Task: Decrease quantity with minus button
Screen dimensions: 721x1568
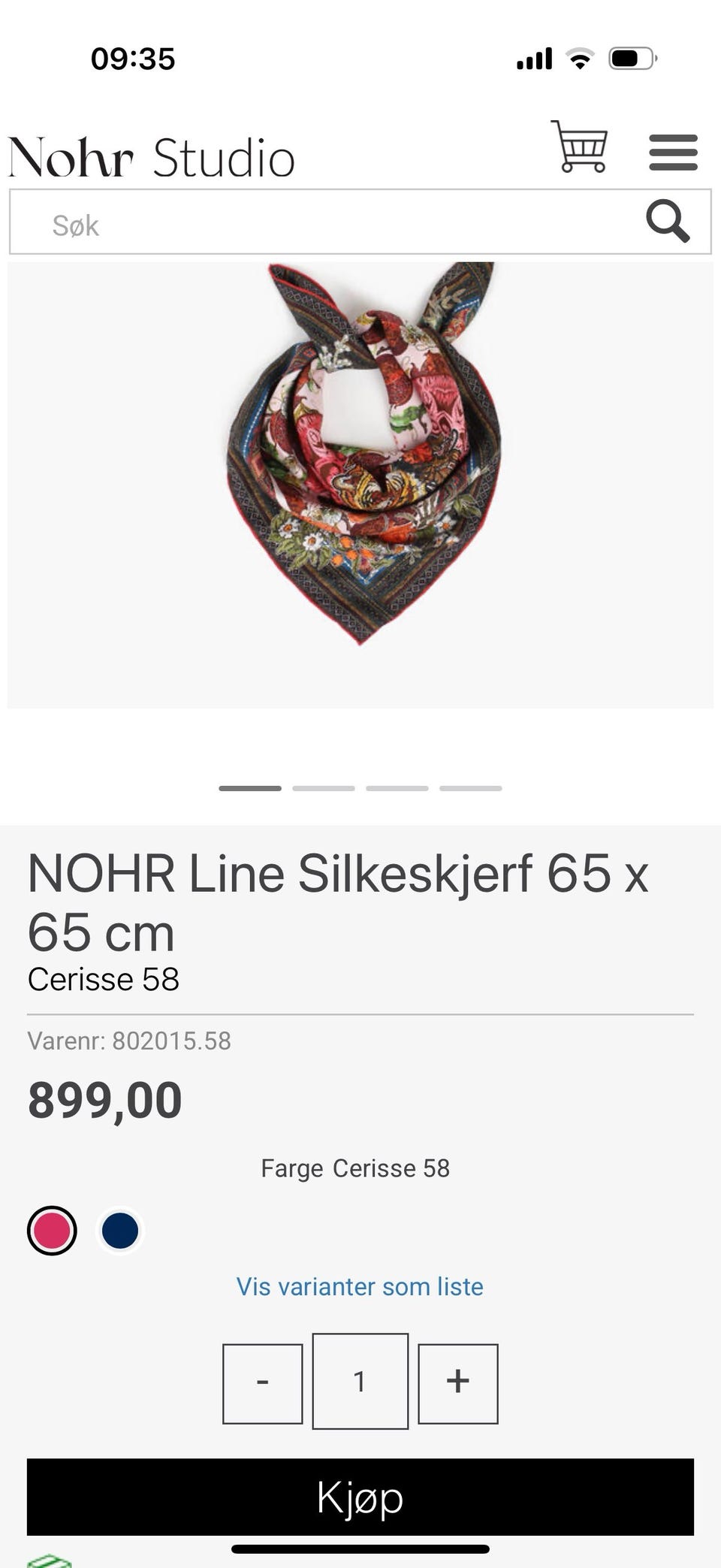Action: pyautogui.click(x=263, y=1383)
